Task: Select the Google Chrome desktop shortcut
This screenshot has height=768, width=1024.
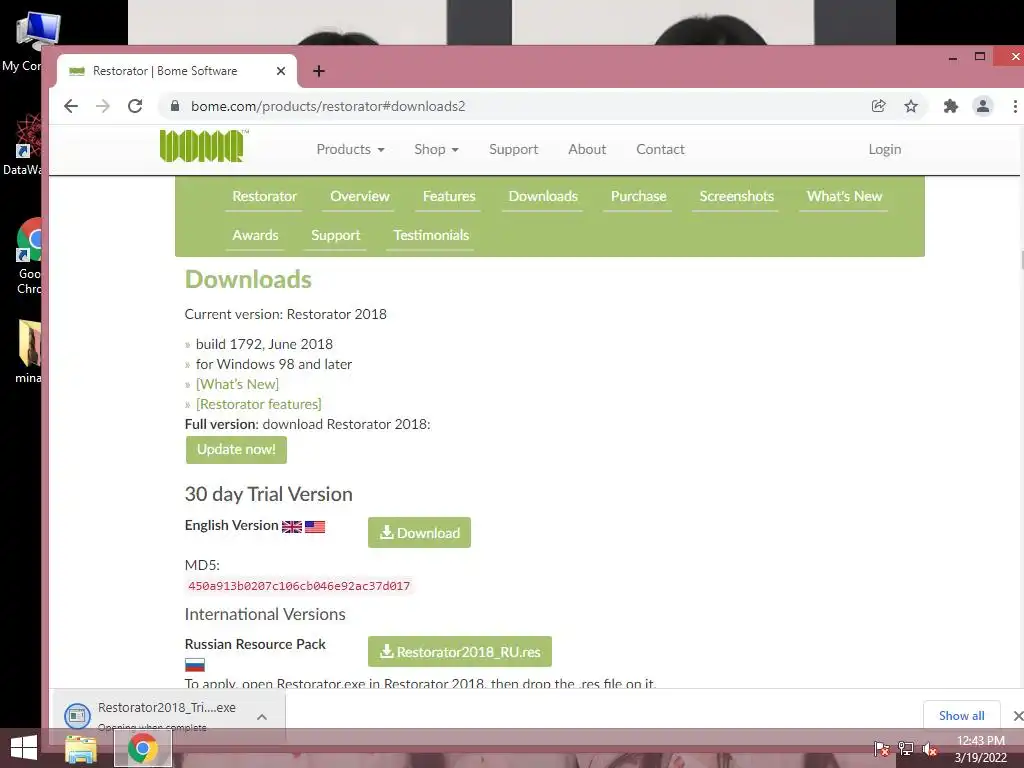Action: pos(29,257)
